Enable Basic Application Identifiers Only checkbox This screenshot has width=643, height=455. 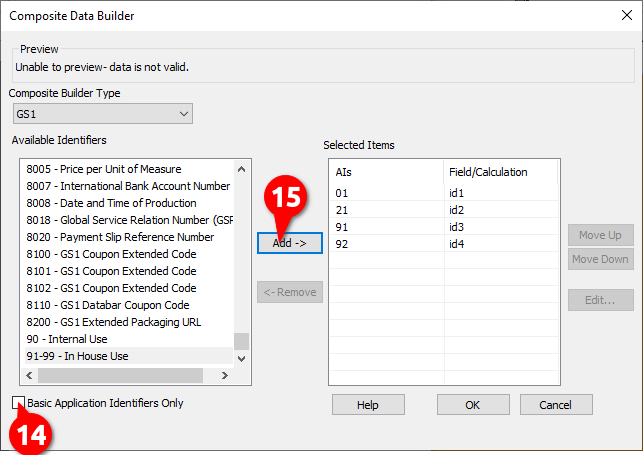(x=19, y=403)
